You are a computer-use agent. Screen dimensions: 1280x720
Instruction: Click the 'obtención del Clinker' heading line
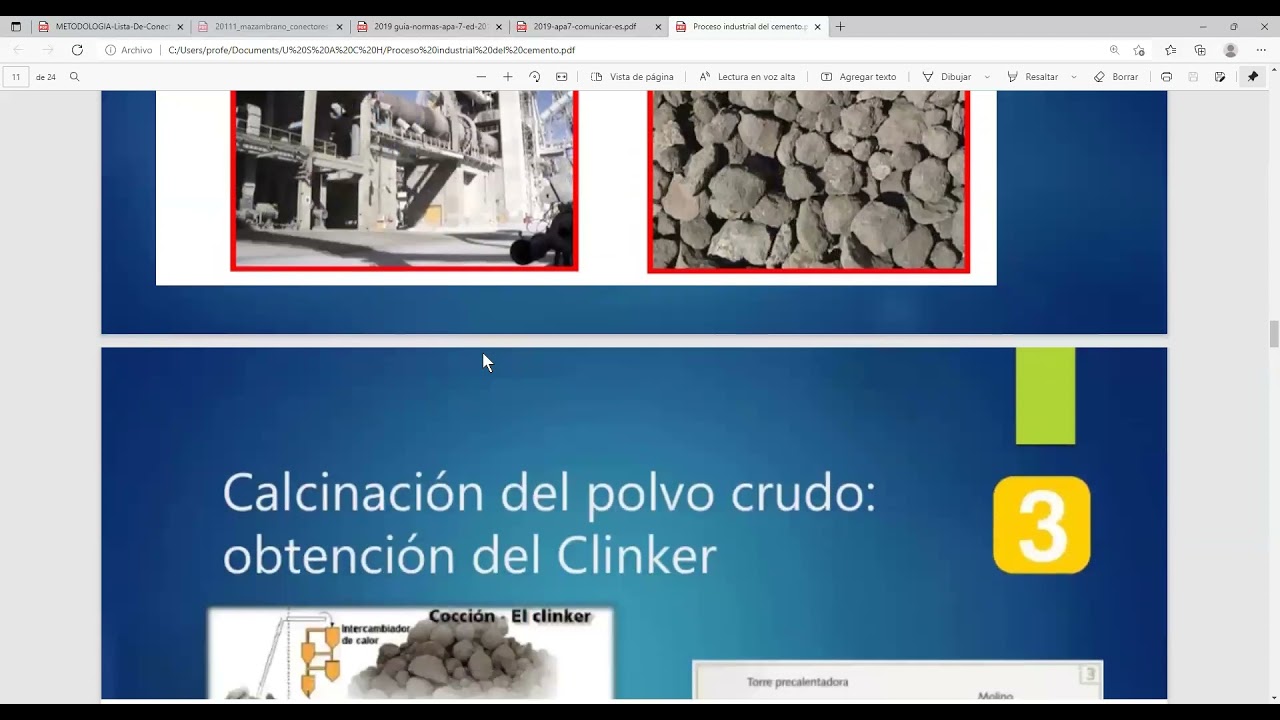point(469,556)
